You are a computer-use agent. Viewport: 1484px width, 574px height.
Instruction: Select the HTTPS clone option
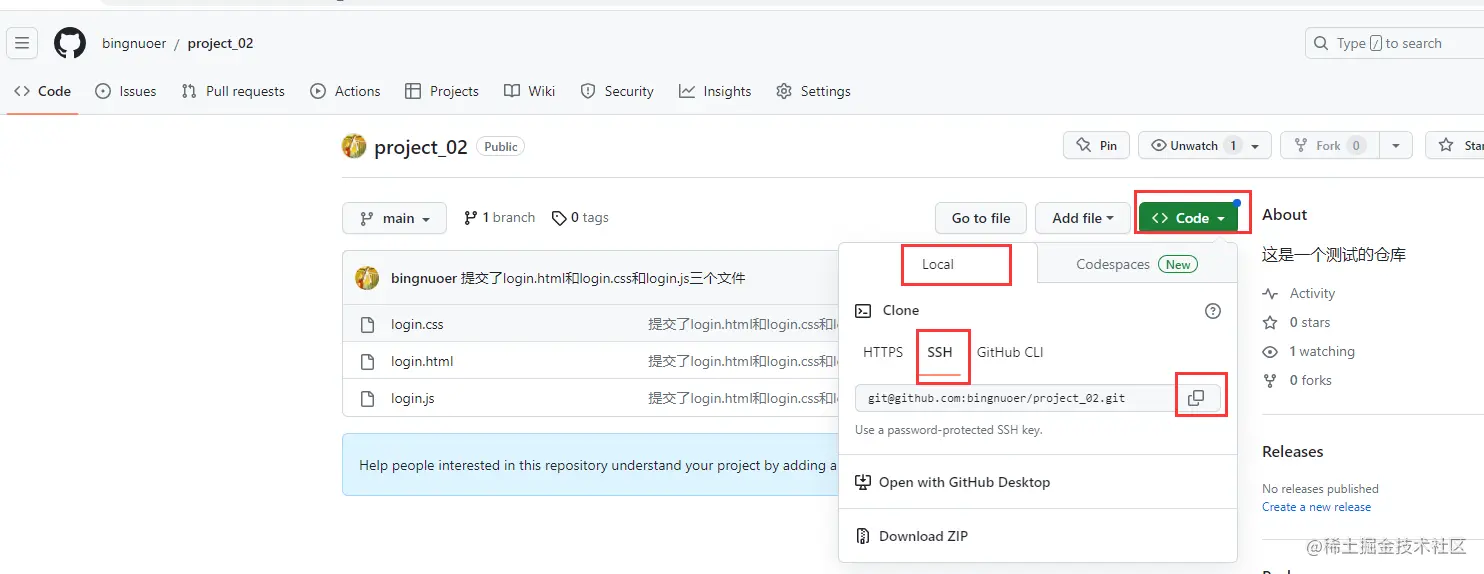[883, 352]
